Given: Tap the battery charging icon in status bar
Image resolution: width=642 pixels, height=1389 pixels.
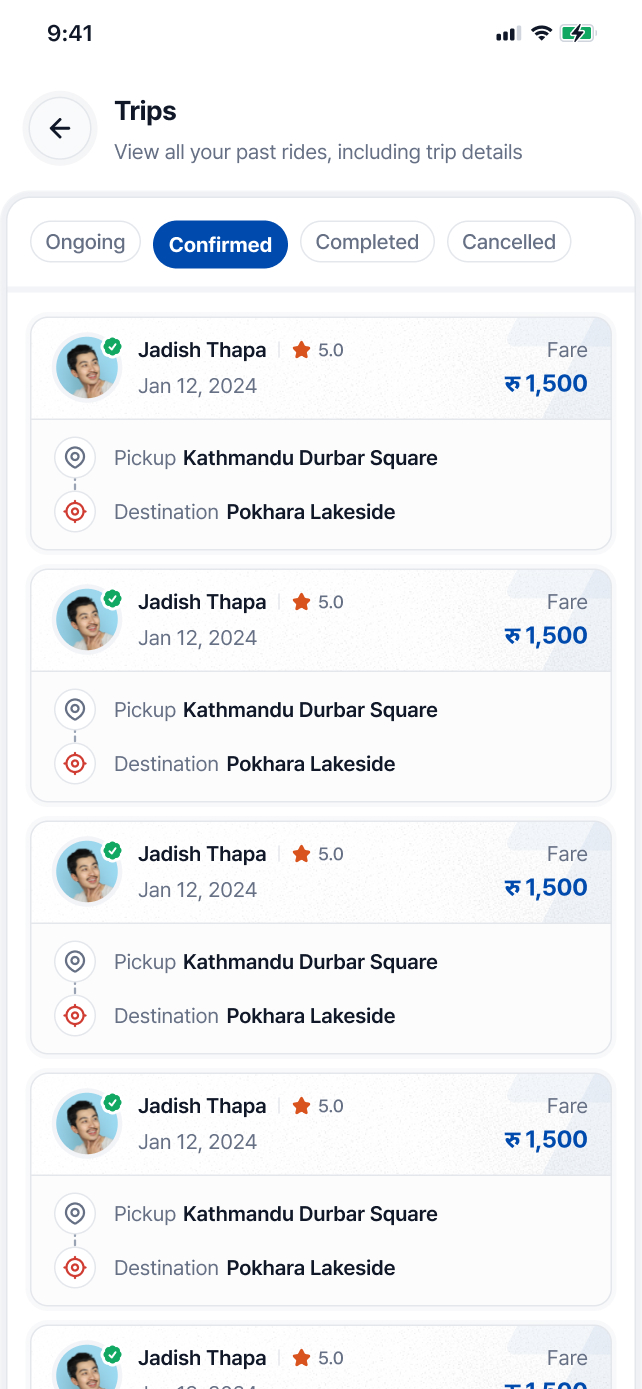Looking at the screenshot, I should (x=577, y=33).
